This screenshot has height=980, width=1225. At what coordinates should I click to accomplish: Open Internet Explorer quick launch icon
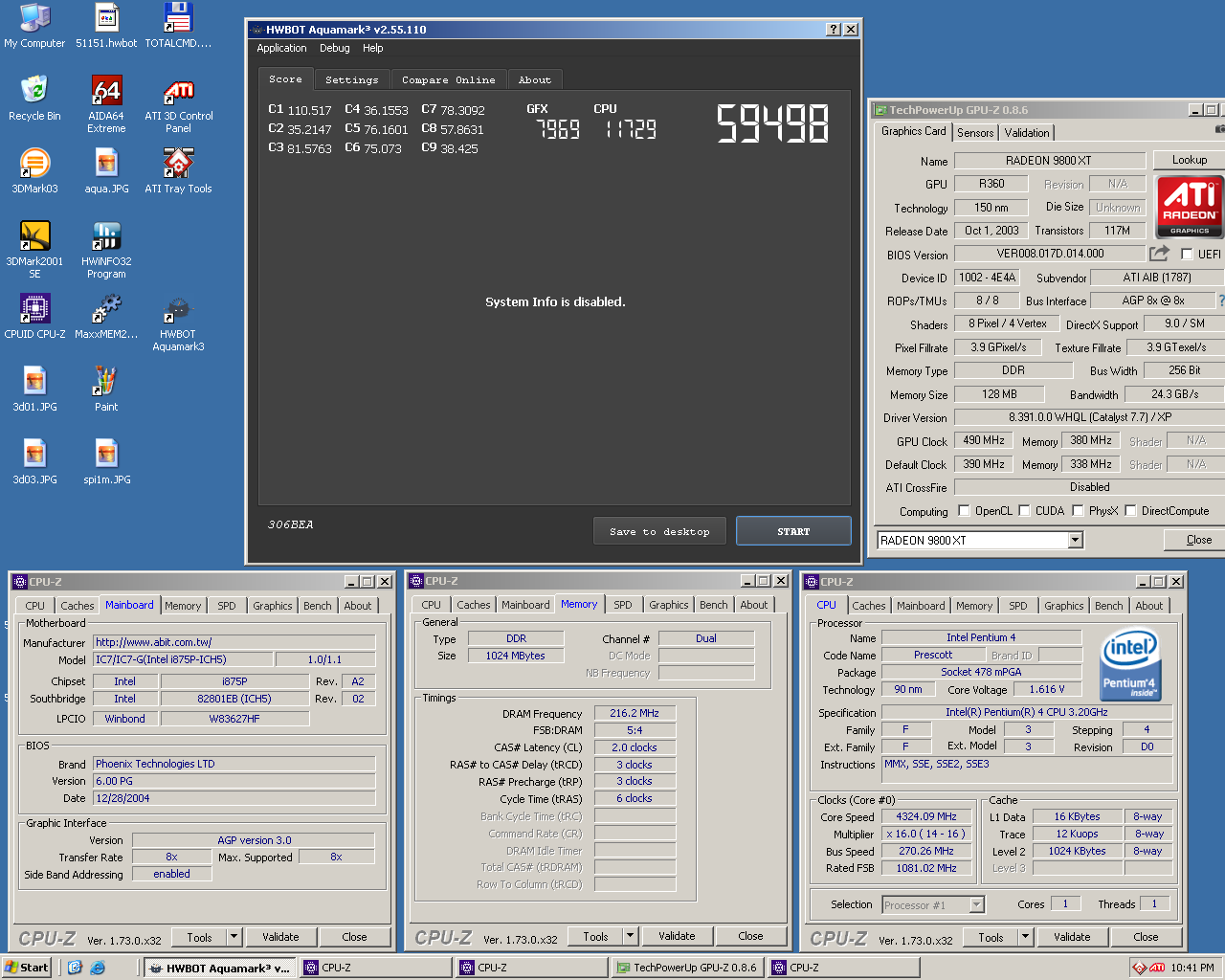click(98, 968)
